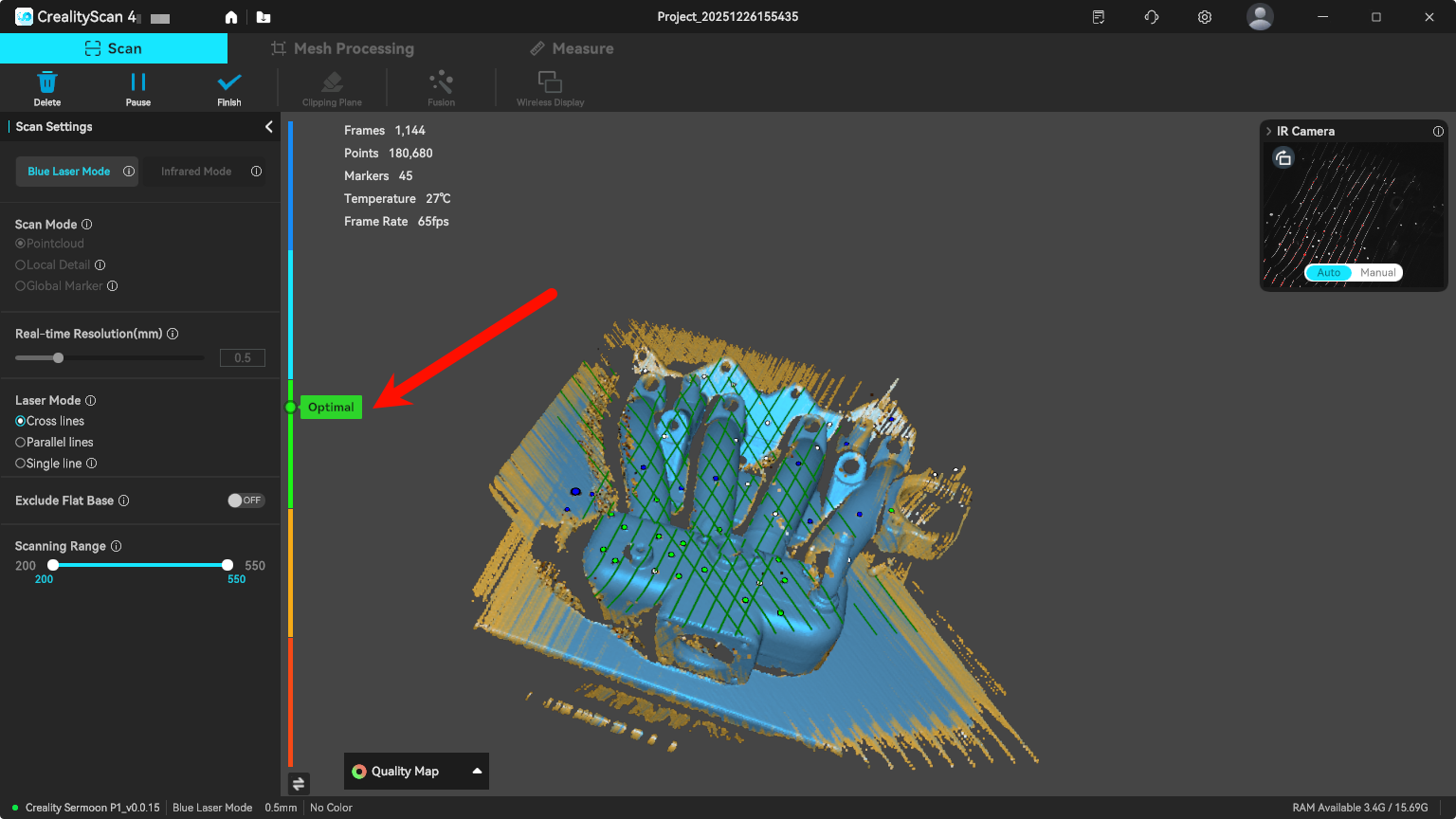
Task: Click the Finish checkmark icon
Action: (x=229, y=83)
